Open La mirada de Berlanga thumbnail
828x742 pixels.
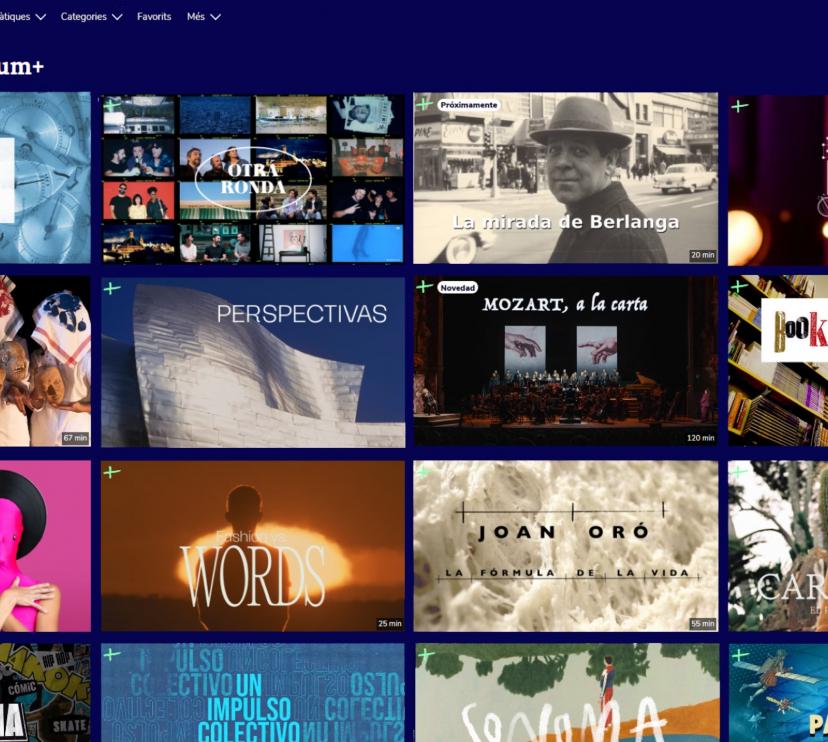coord(566,178)
